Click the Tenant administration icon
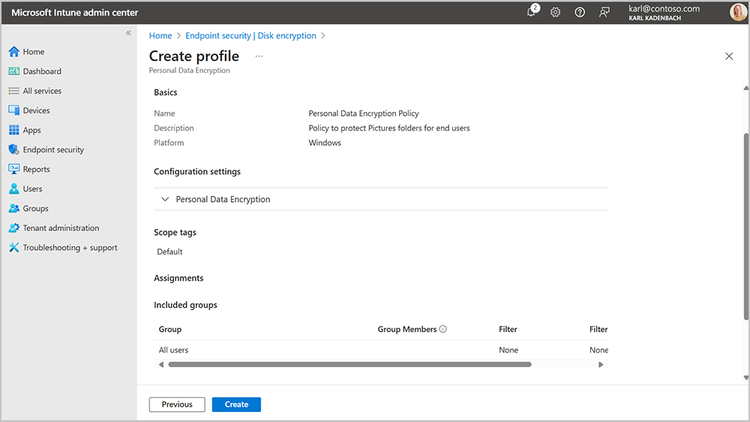The image size is (750, 422). coord(14,228)
